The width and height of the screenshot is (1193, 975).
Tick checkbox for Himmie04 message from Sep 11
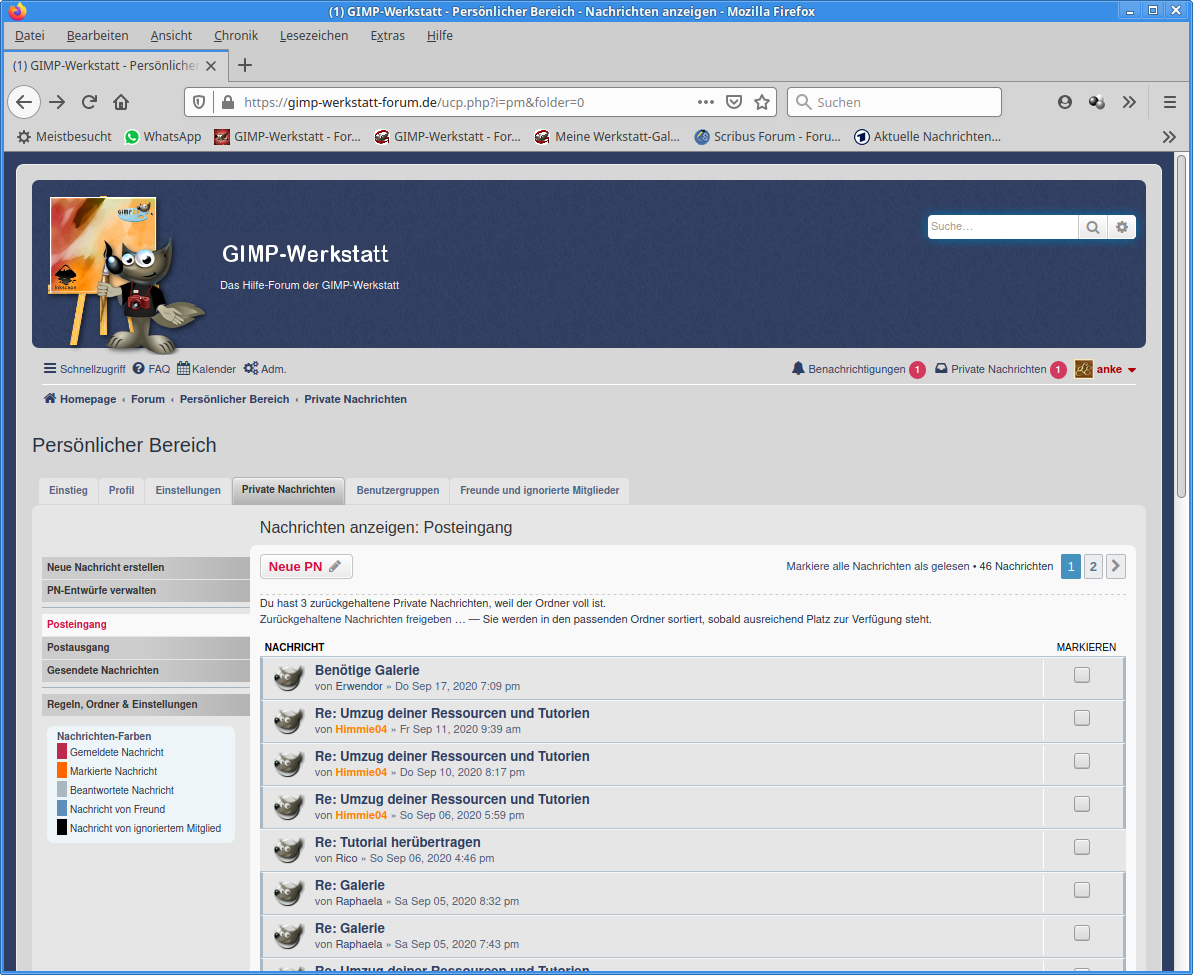pyautogui.click(x=1081, y=718)
